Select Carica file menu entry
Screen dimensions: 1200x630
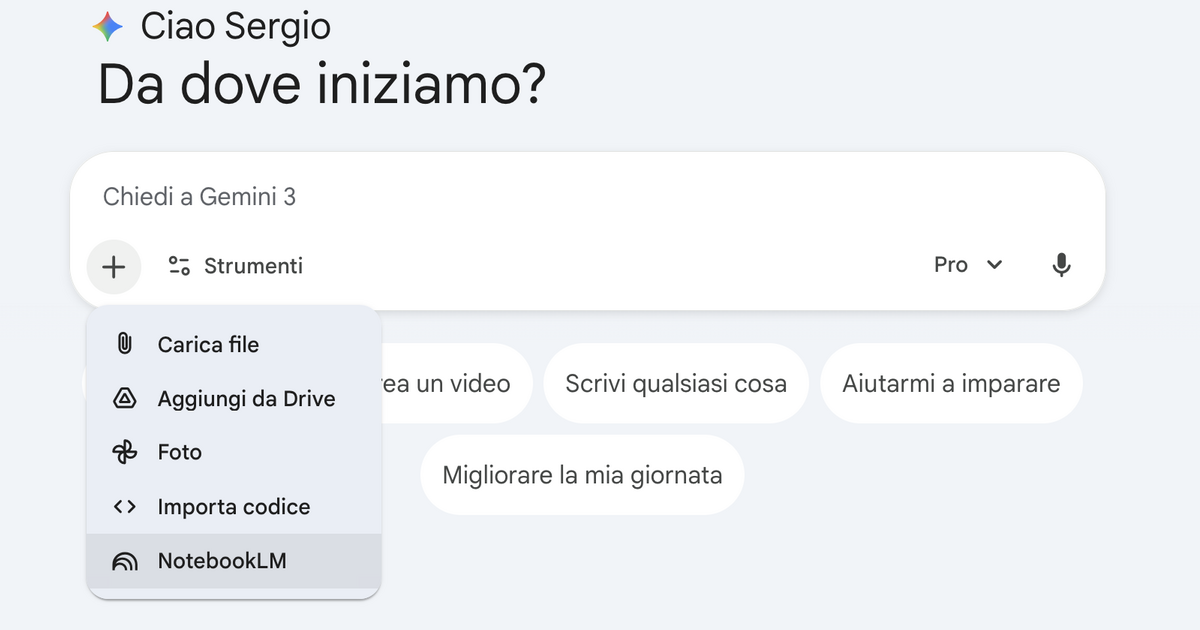[x=208, y=345]
